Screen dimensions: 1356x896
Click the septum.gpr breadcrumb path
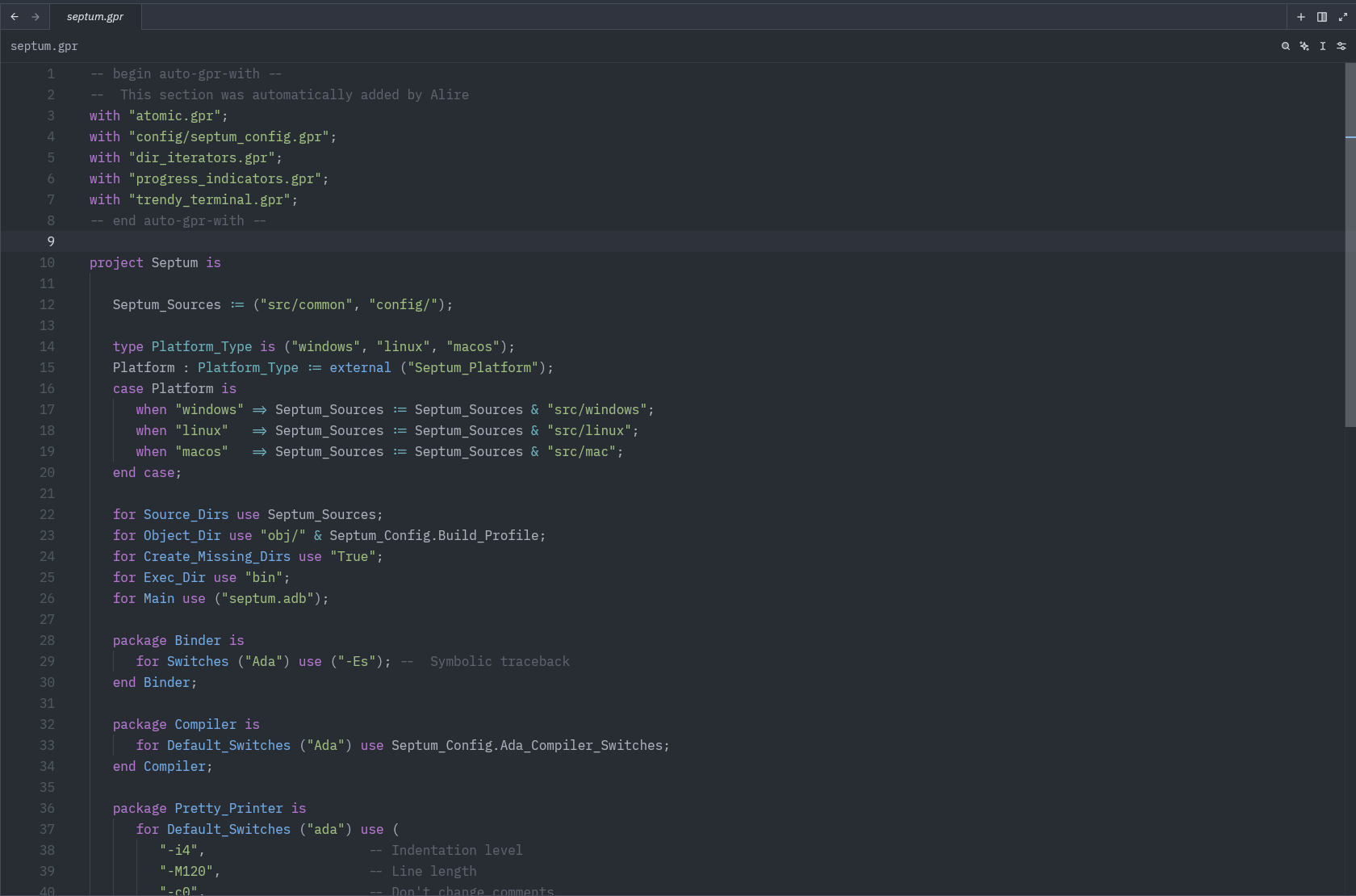click(44, 46)
